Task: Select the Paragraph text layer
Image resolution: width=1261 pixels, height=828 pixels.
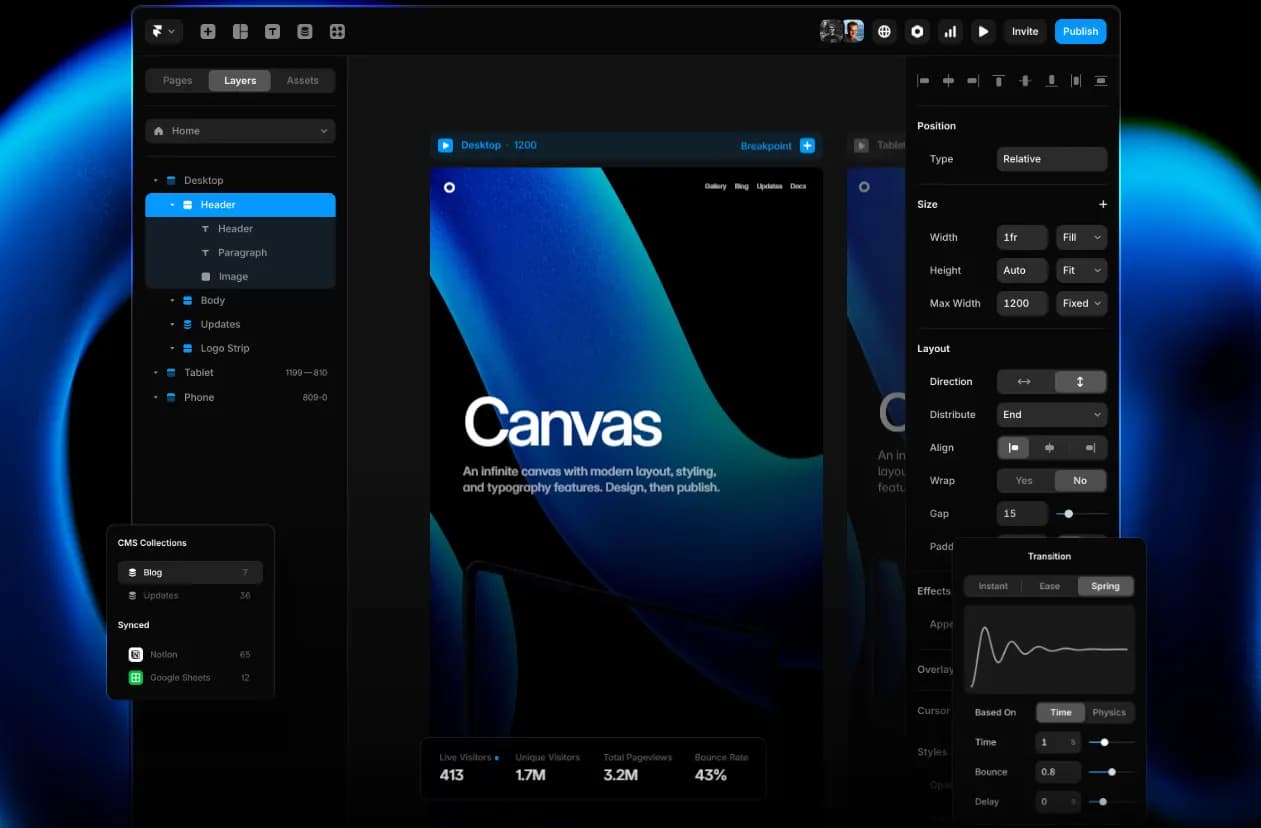Action: point(240,253)
